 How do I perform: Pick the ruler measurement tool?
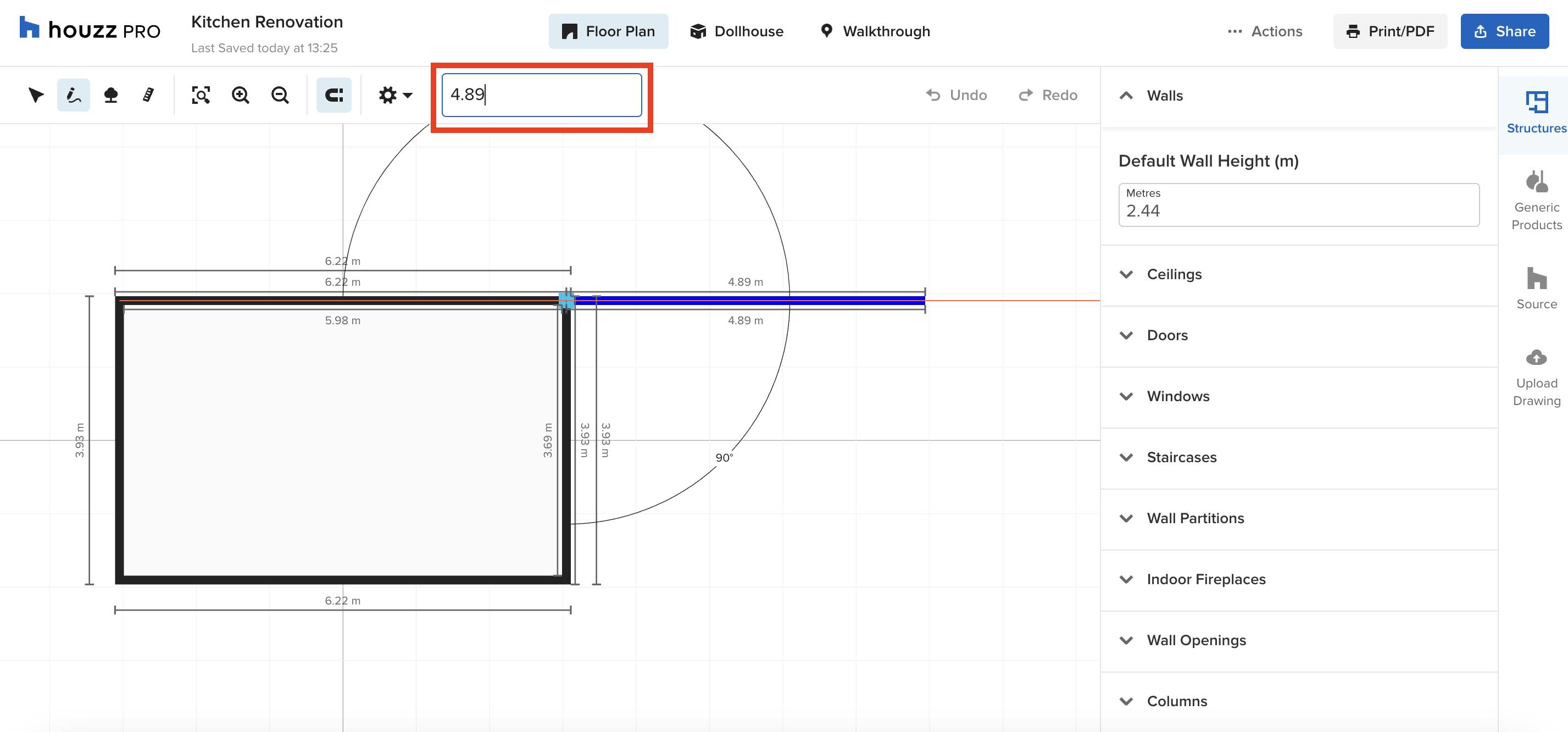point(148,95)
